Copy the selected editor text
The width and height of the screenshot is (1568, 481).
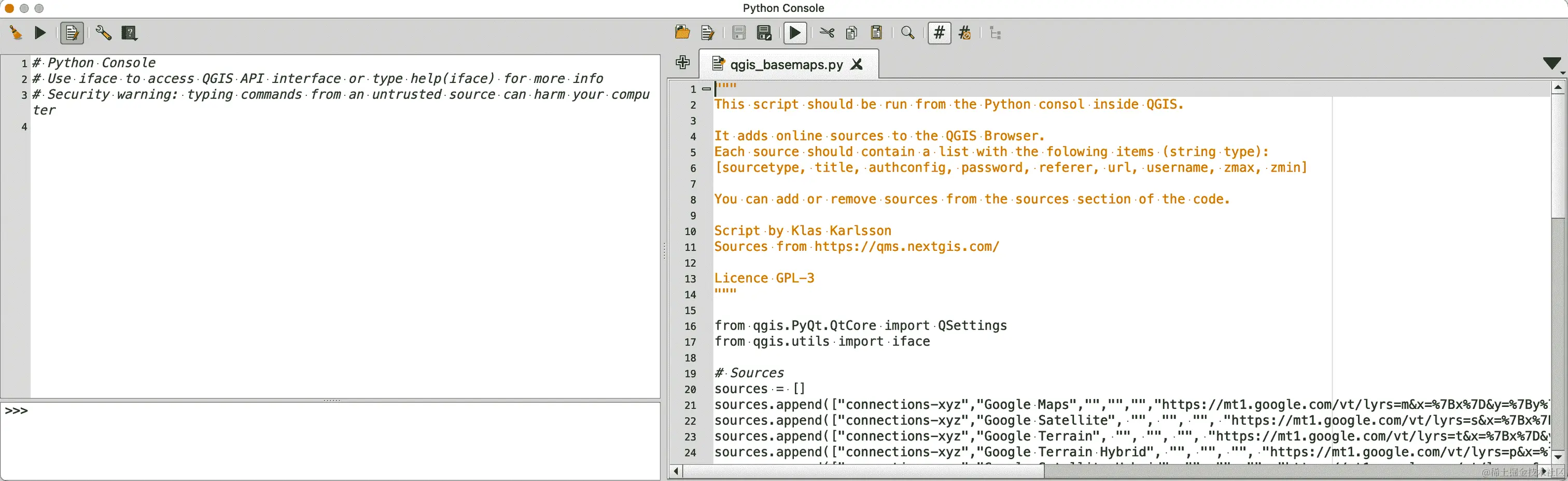851,33
